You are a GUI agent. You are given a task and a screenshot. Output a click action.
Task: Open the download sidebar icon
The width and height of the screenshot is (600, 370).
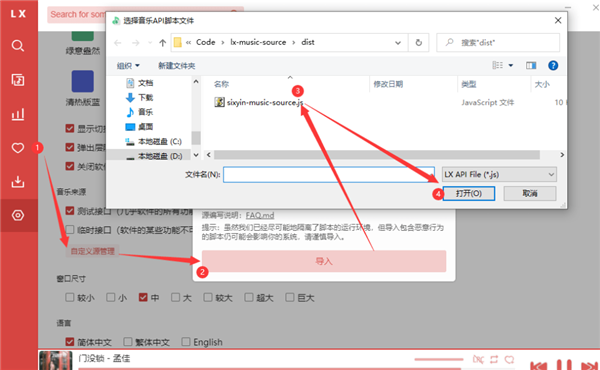18,181
